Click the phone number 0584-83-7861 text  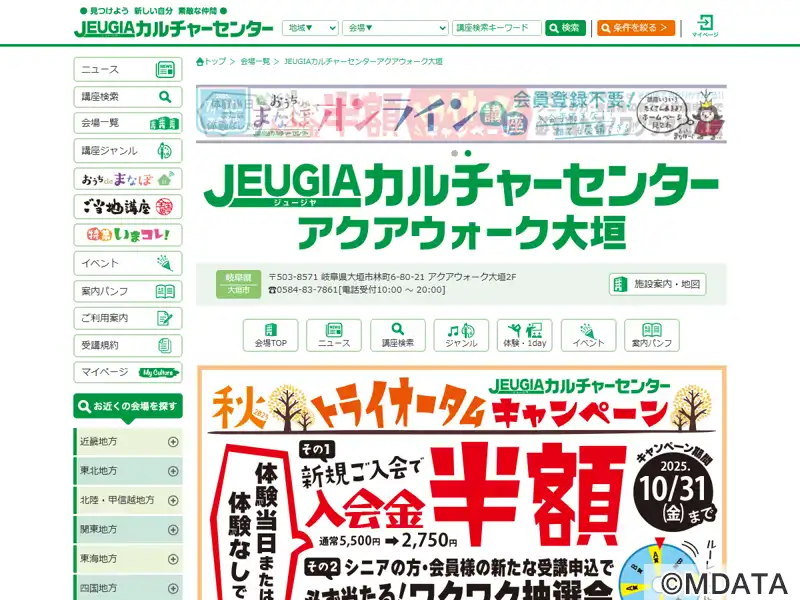(308, 290)
